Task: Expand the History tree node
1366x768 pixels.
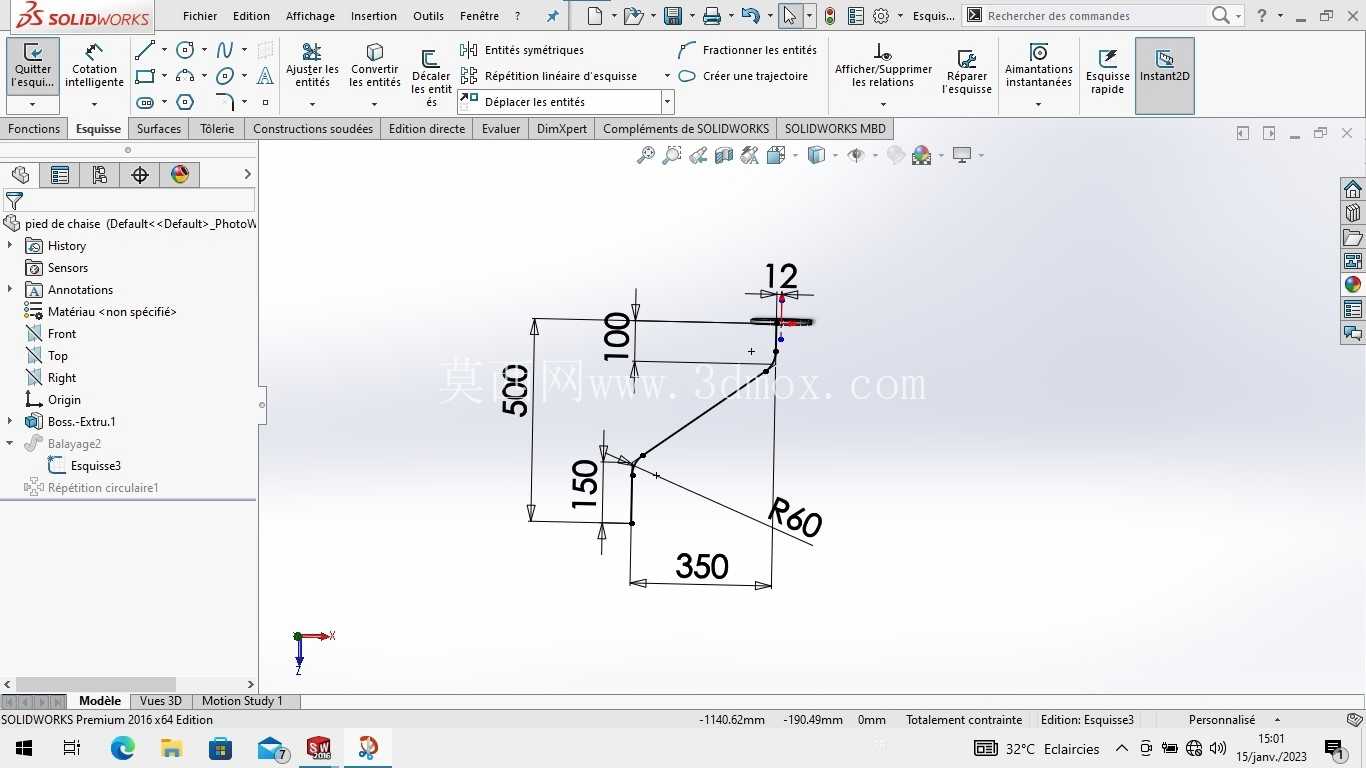Action: coord(10,246)
